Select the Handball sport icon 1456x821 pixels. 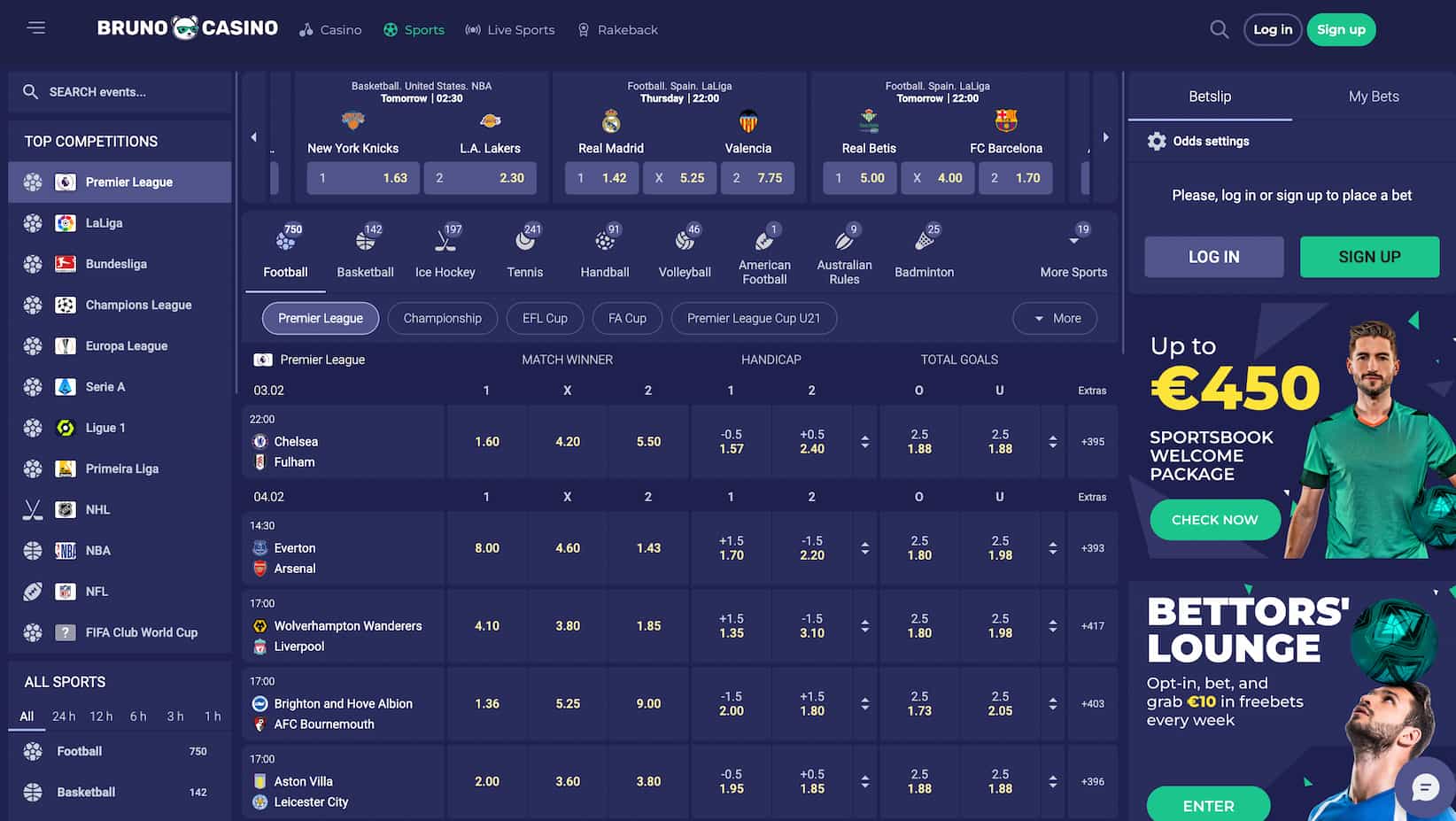605,240
